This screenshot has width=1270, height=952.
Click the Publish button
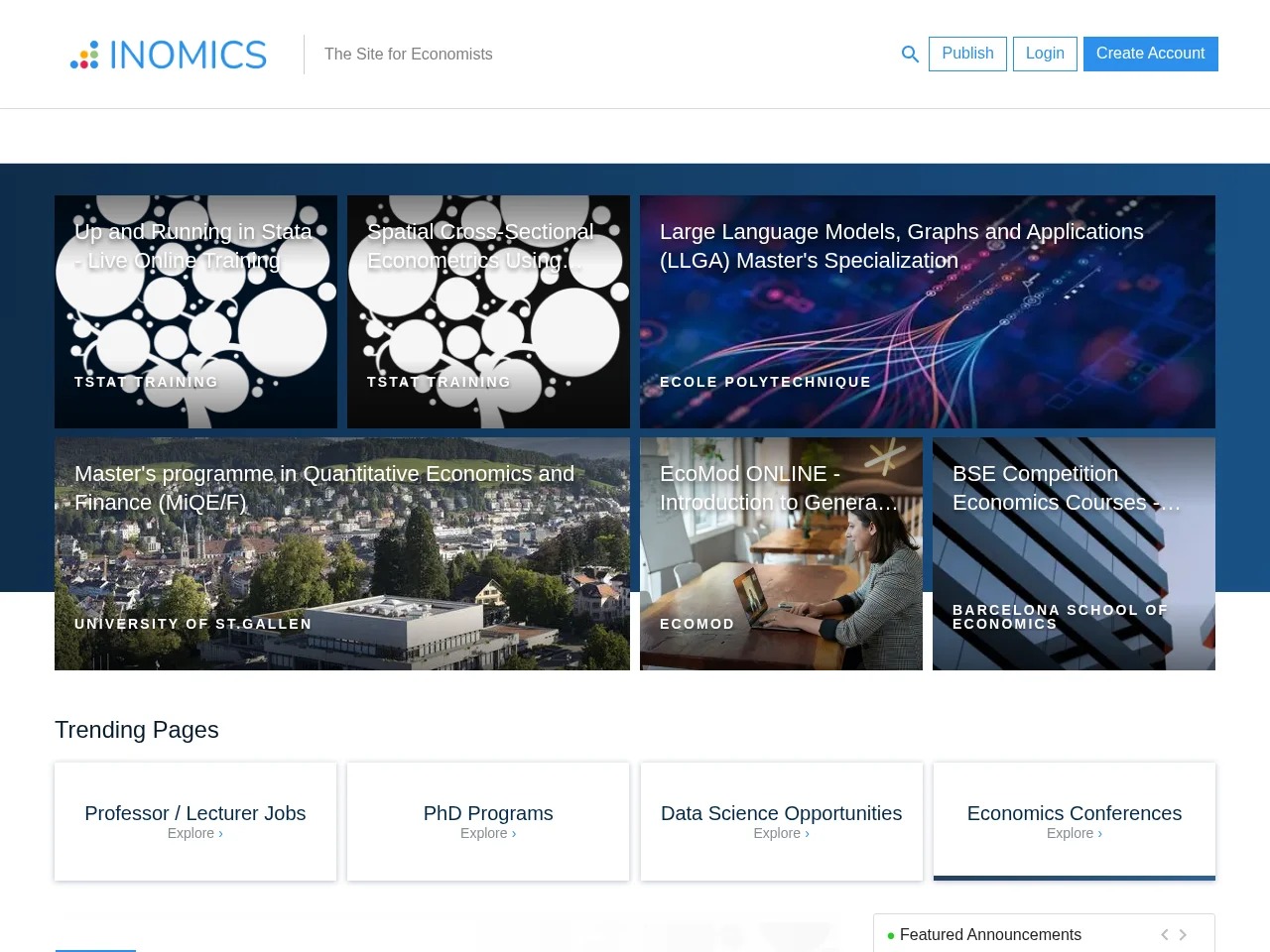pyautogui.click(x=967, y=54)
